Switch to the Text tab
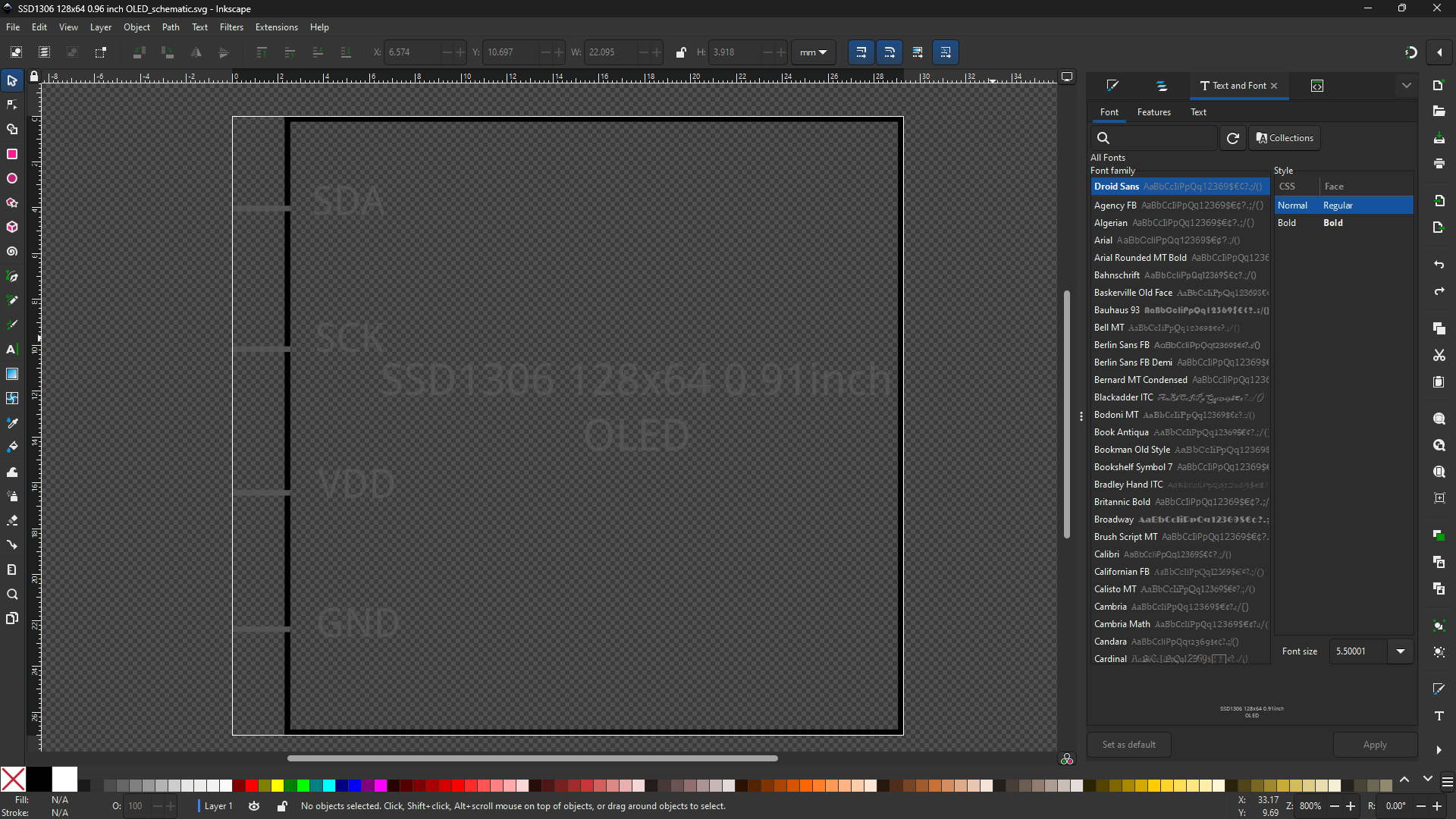The height and width of the screenshot is (819, 1456). 1198,112
